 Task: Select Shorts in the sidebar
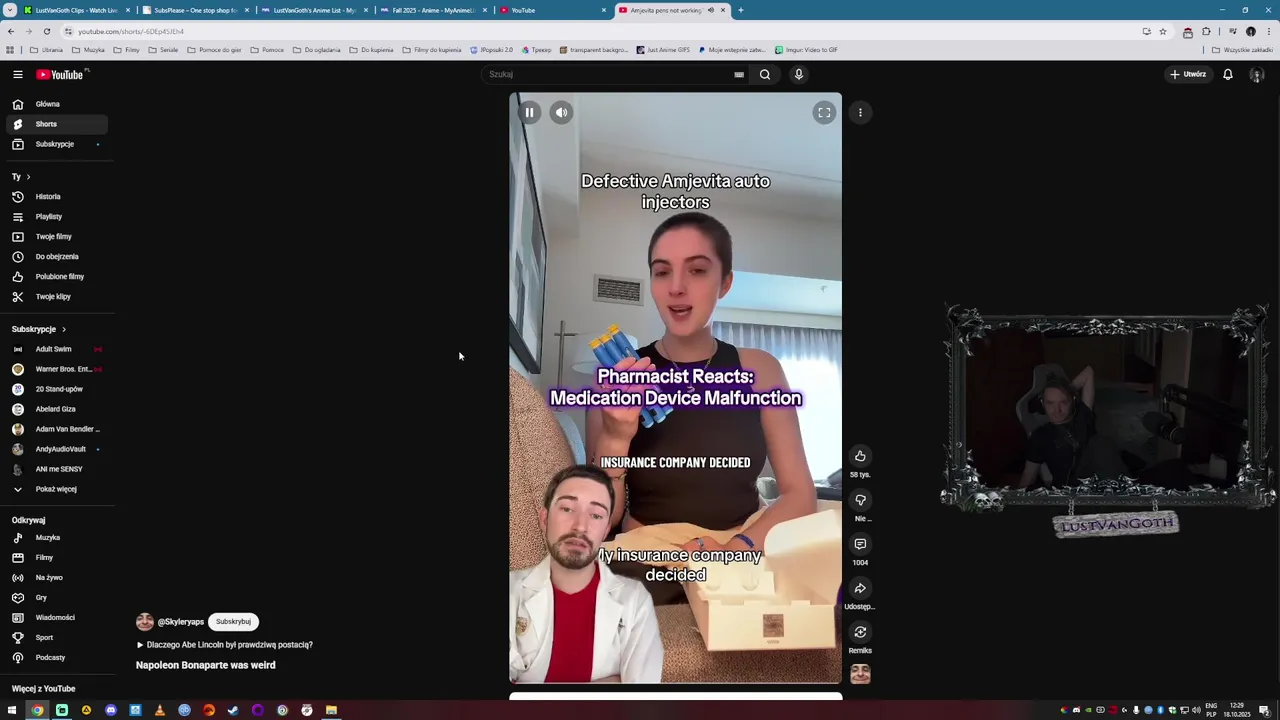[56, 124]
